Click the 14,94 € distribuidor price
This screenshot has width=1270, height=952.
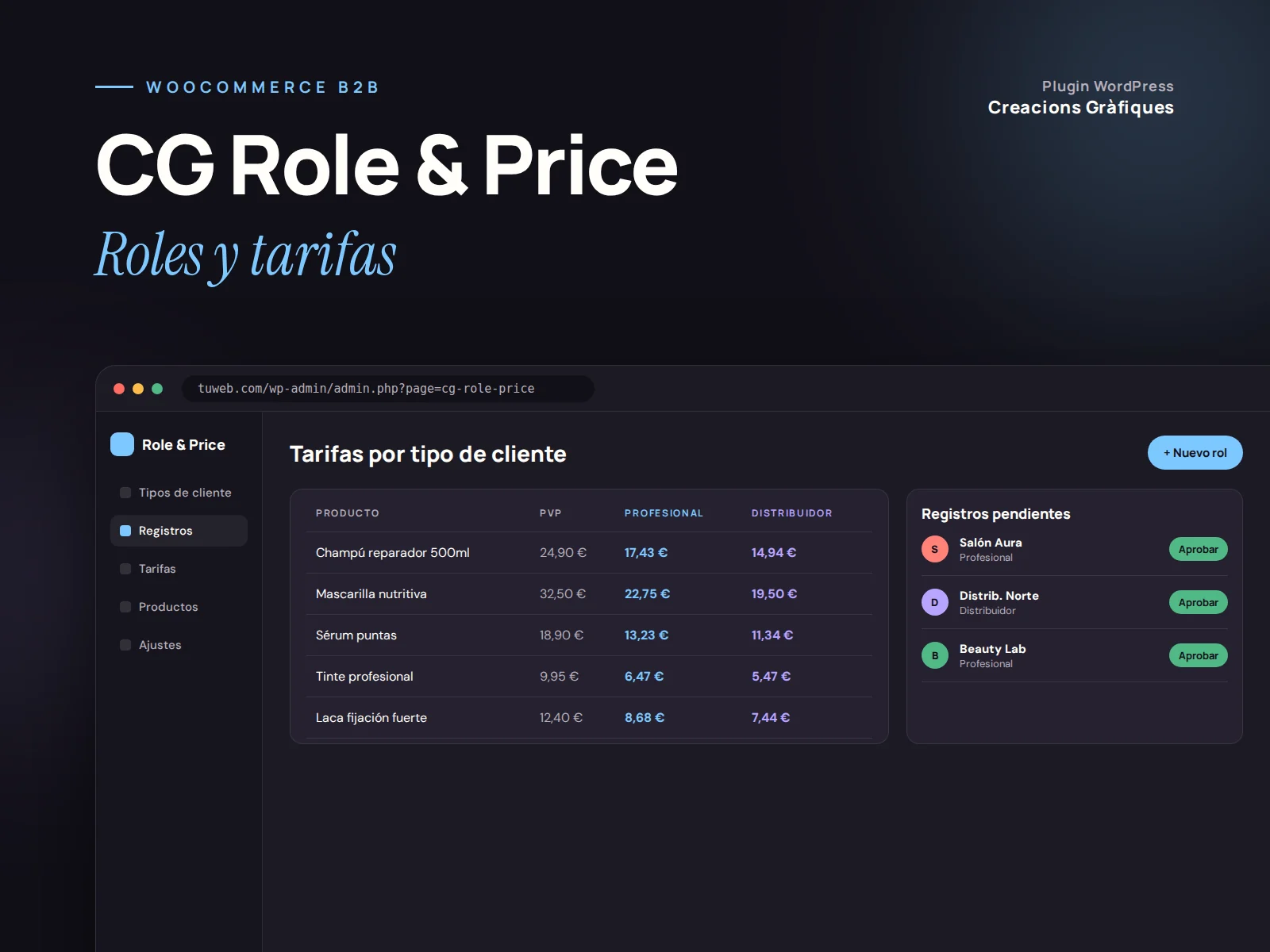tap(774, 553)
